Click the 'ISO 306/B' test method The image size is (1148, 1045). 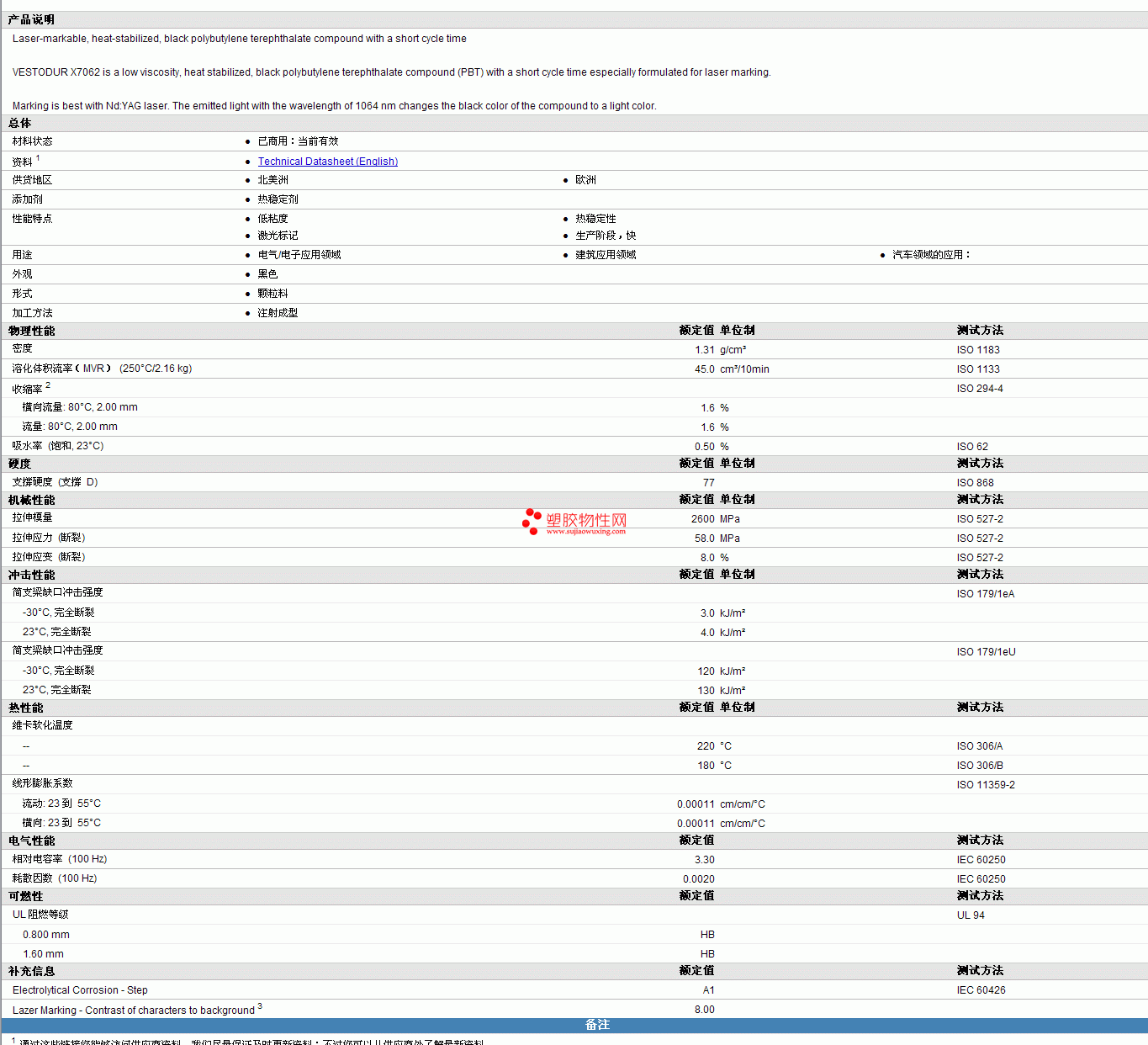pyautogui.click(x=980, y=766)
